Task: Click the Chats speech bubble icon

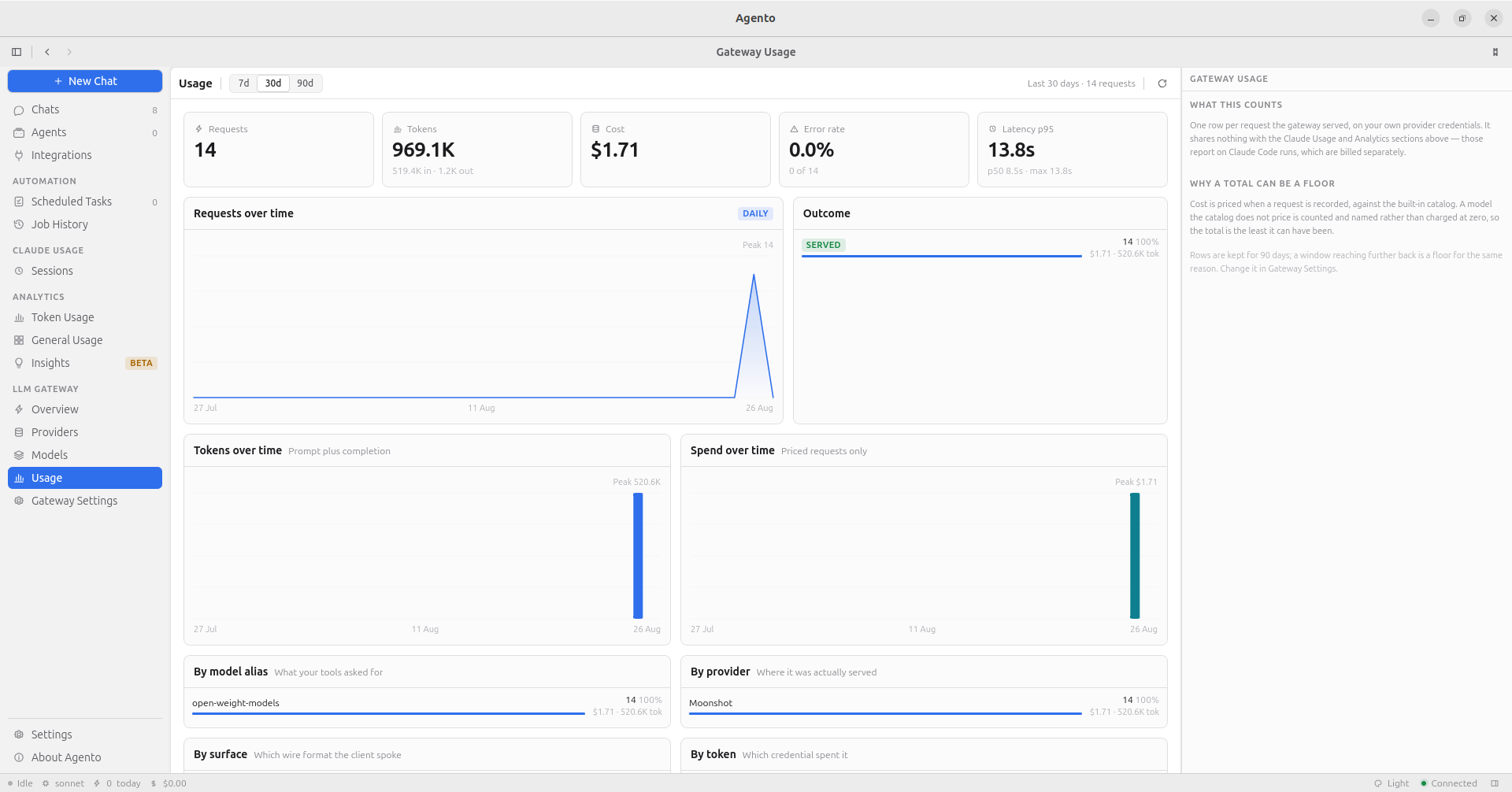Action: click(19, 110)
